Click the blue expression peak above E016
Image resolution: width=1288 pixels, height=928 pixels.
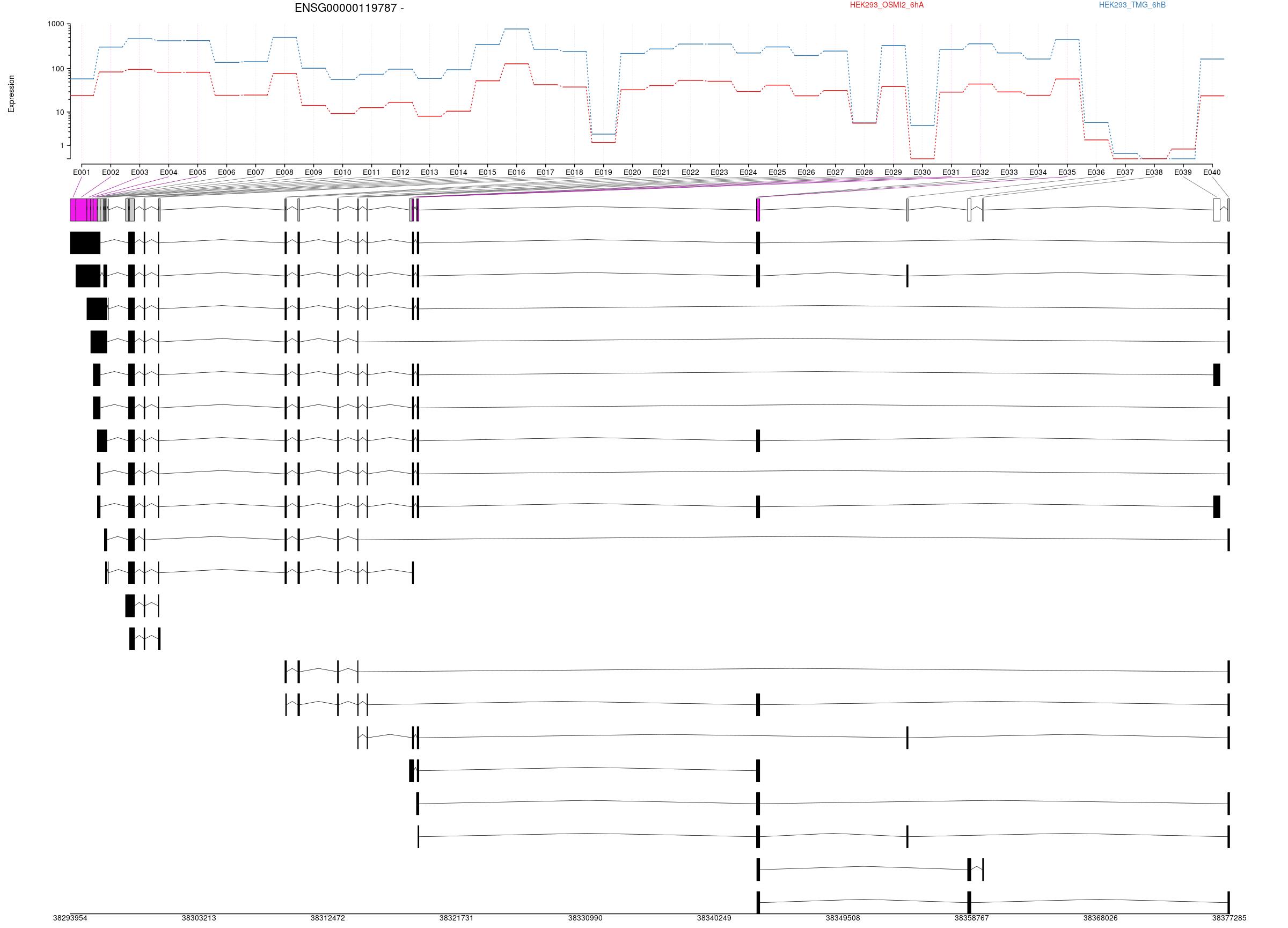tap(516, 29)
